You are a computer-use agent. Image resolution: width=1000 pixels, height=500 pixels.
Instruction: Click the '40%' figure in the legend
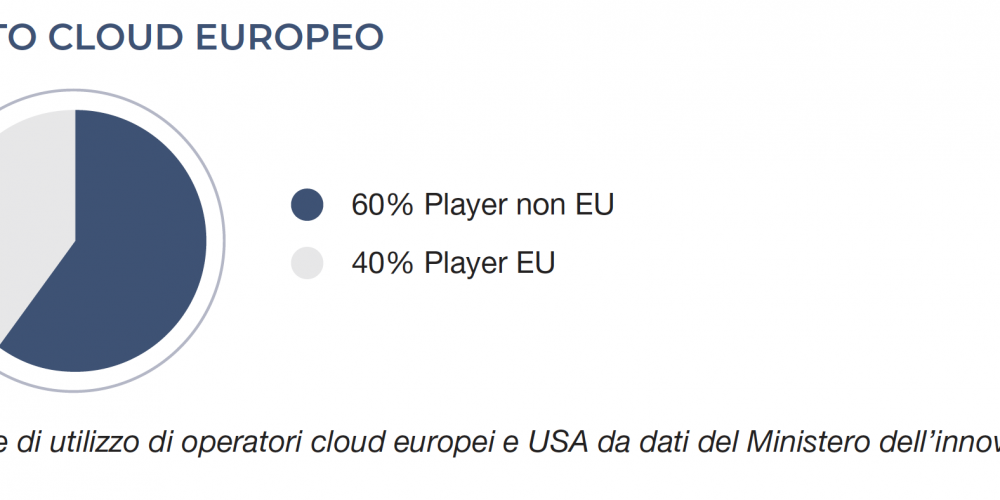(x=383, y=263)
